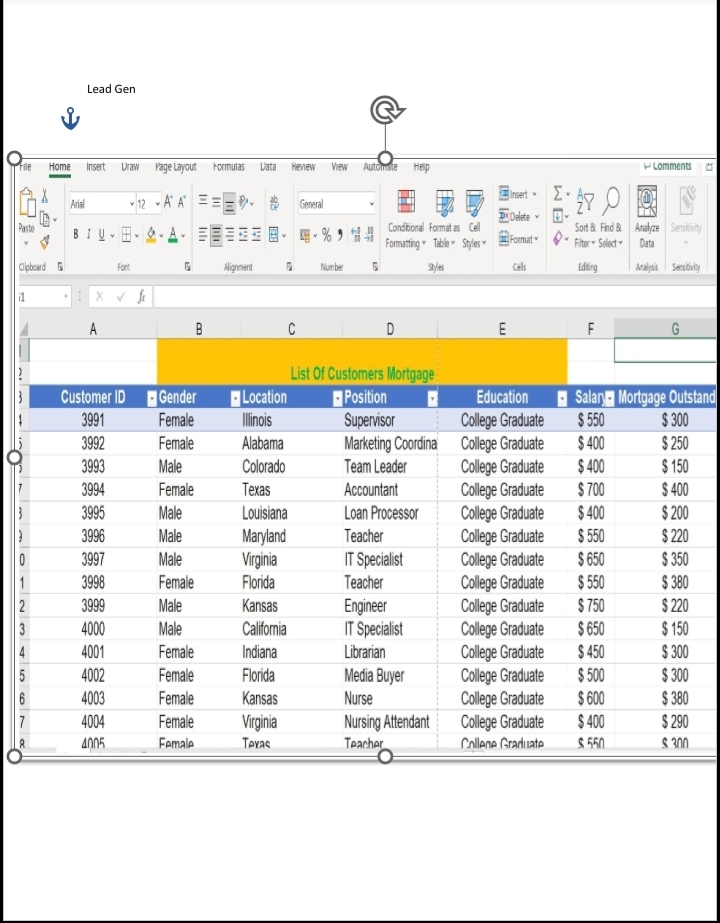Open the Formulas tab
Image resolution: width=720 pixels, height=923 pixels.
228,167
